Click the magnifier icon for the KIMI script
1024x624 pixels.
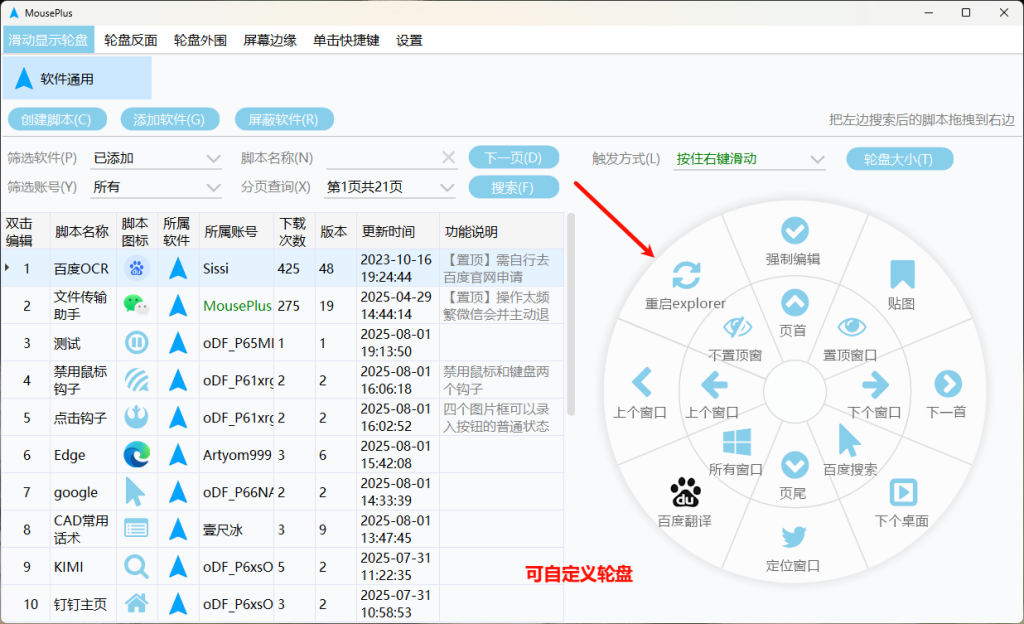click(135, 566)
